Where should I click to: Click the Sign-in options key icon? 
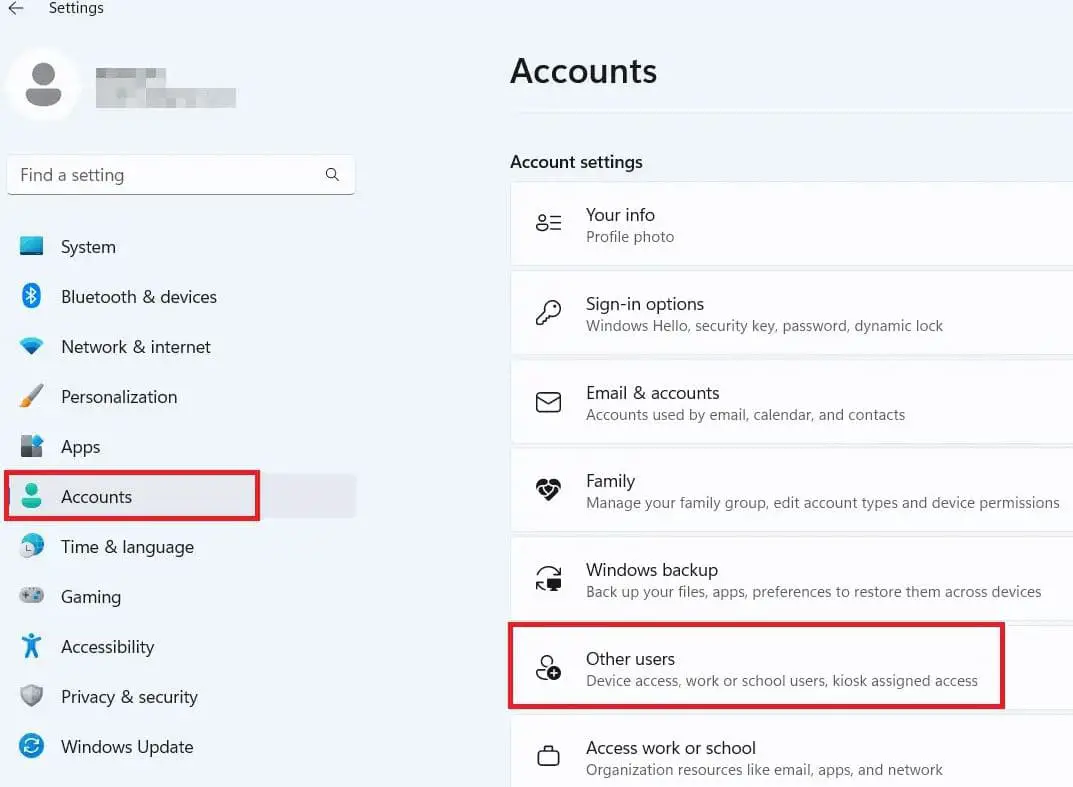click(x=548, y=312)
